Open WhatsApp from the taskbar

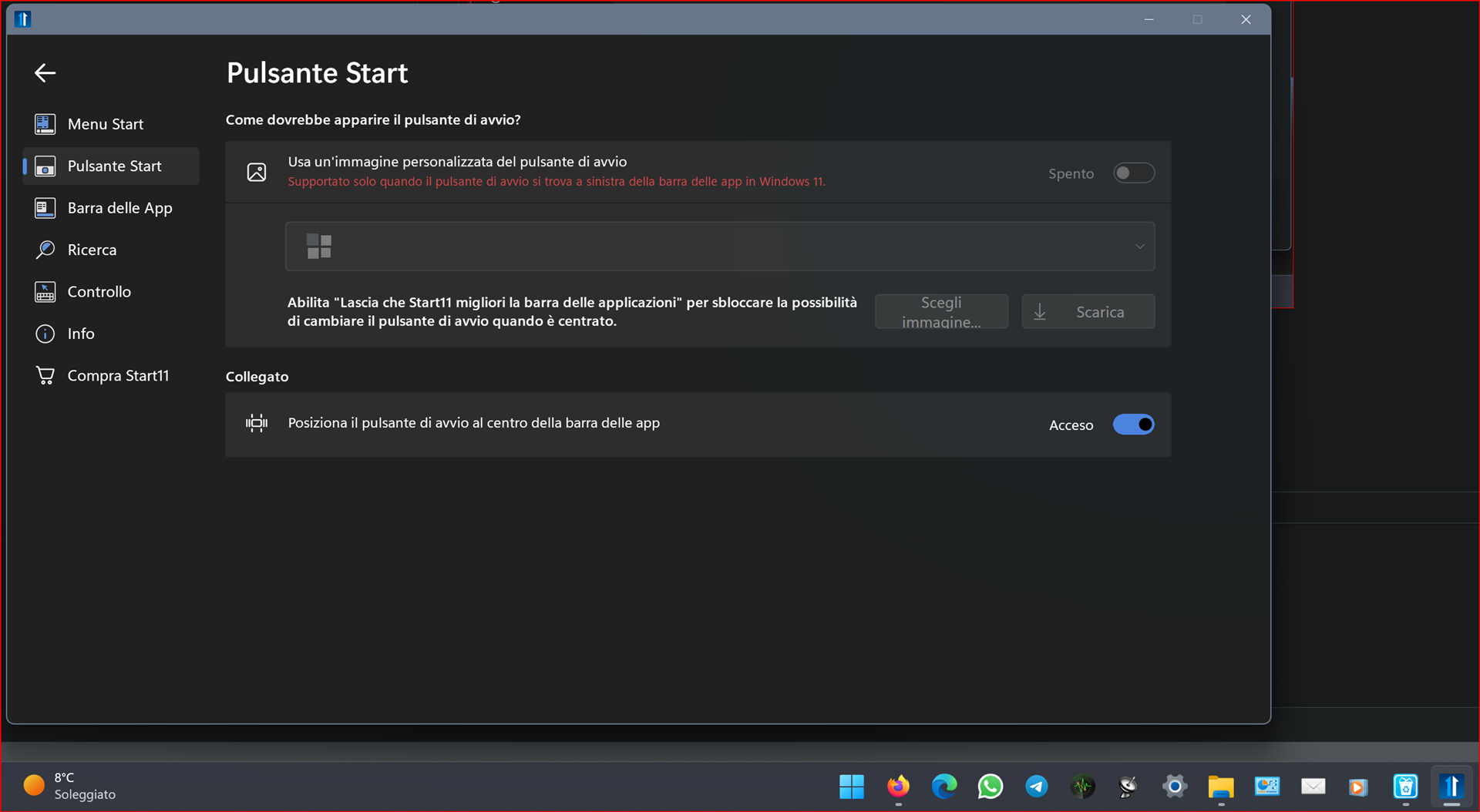tap(991, 787)
